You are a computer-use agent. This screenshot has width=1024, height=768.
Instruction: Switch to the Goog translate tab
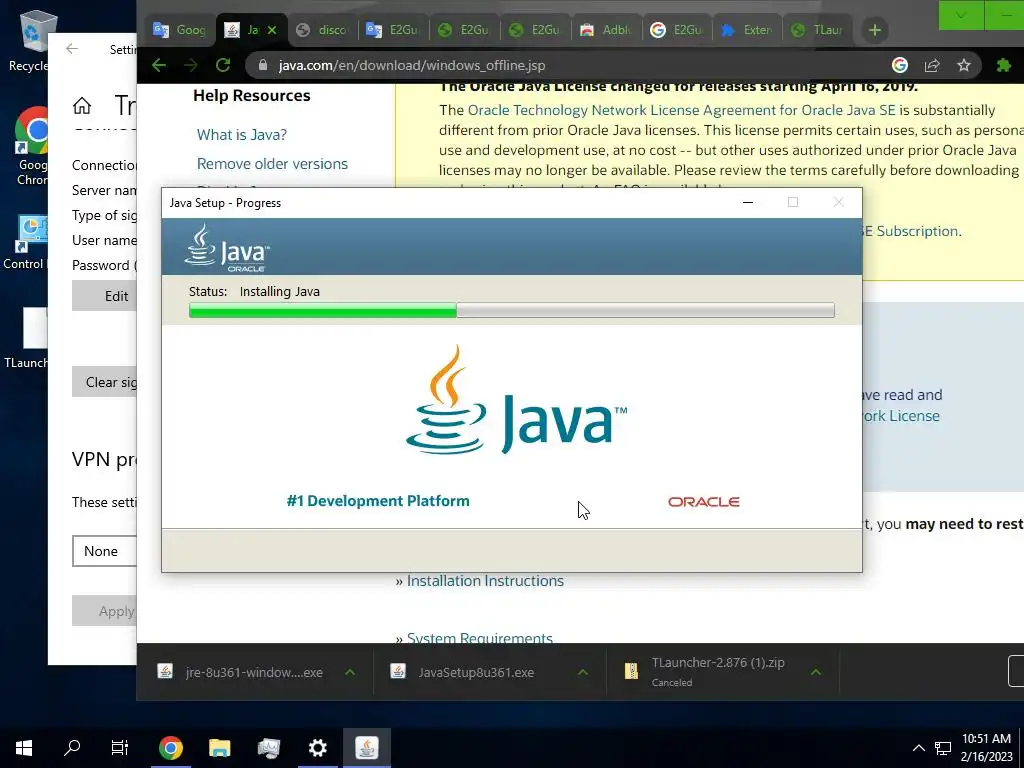point(178,30)
